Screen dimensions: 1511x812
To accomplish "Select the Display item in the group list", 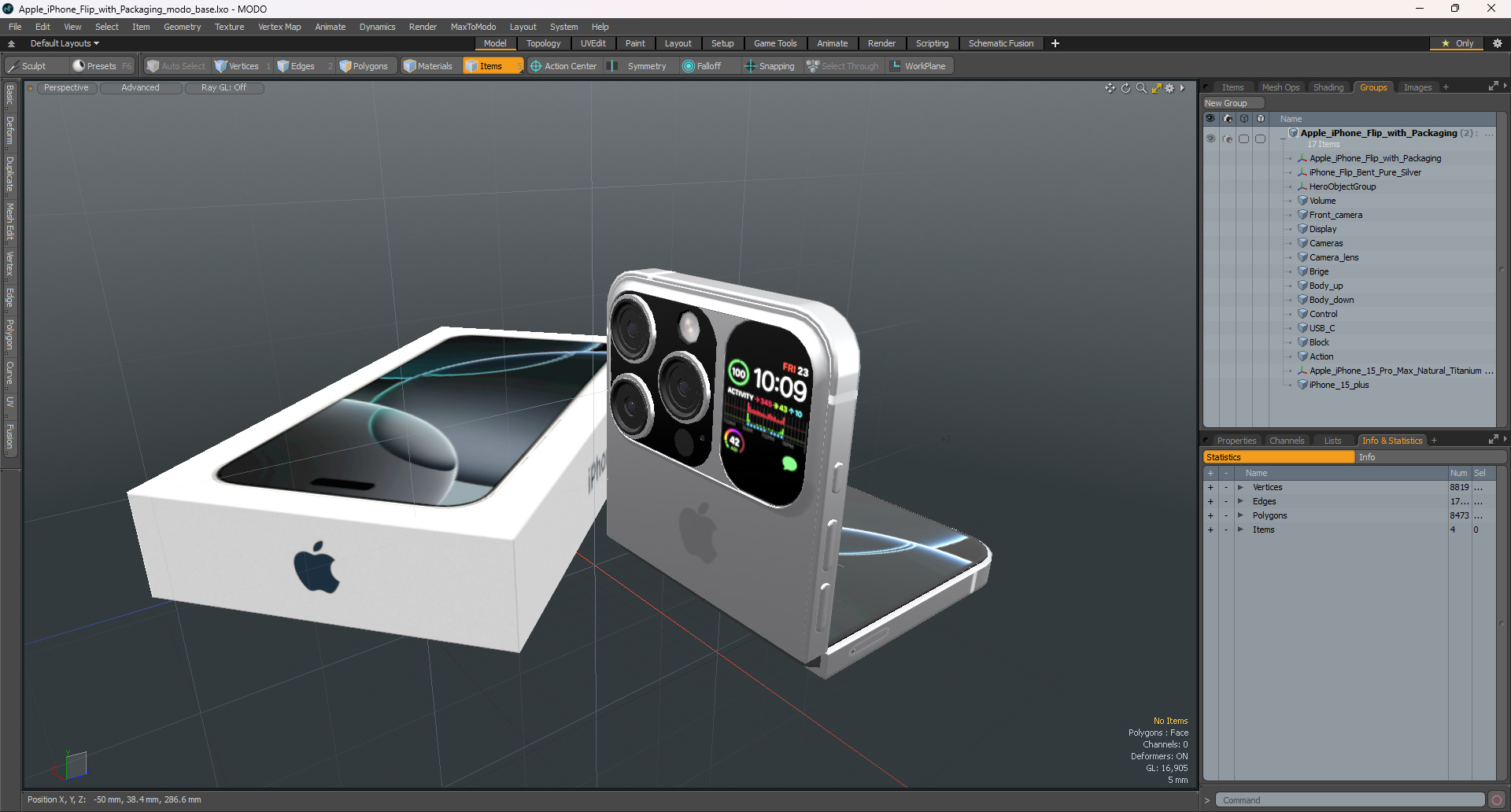I will [1323, 230].
